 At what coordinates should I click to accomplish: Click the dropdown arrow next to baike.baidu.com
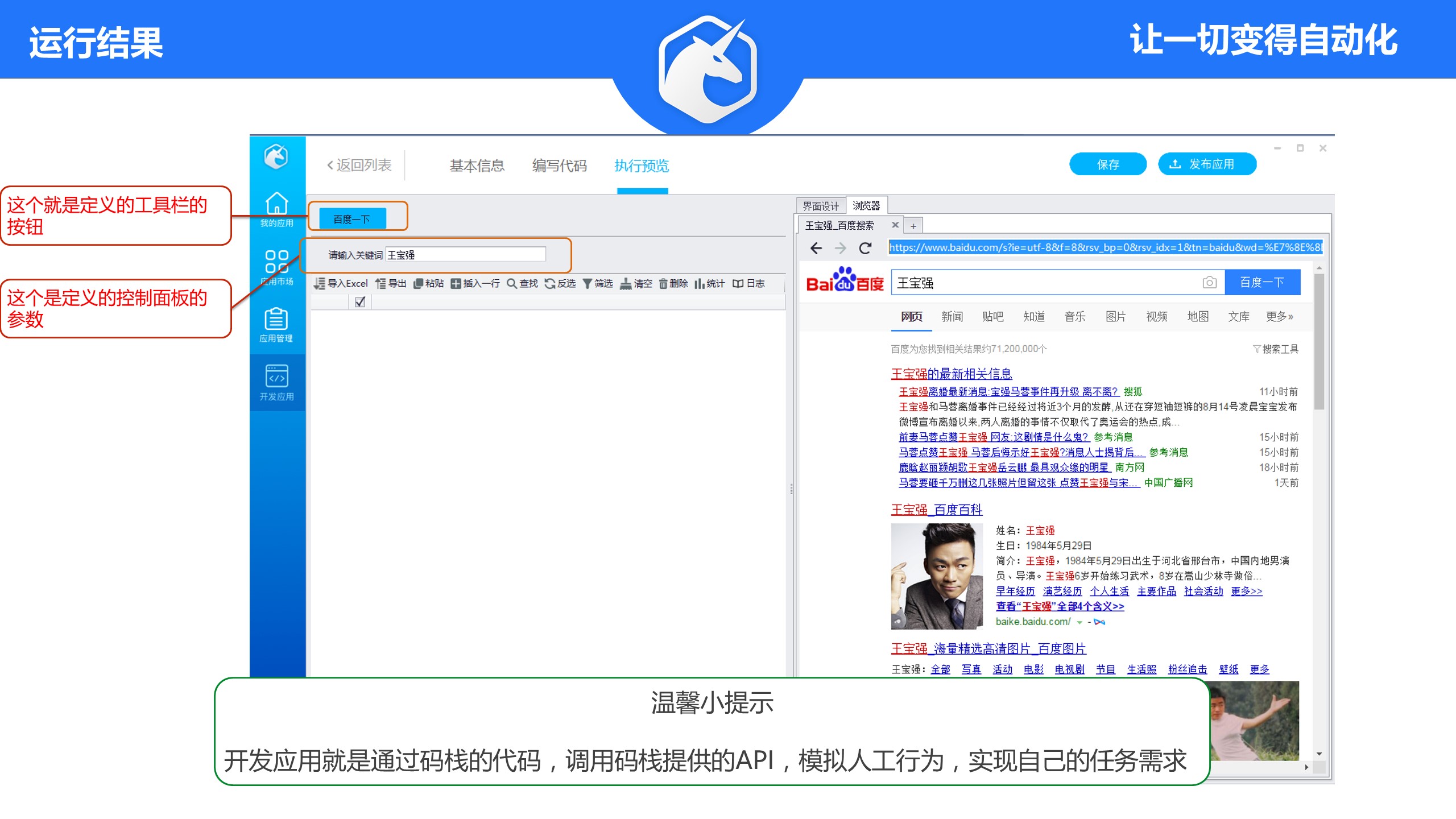pos(1079,622)
